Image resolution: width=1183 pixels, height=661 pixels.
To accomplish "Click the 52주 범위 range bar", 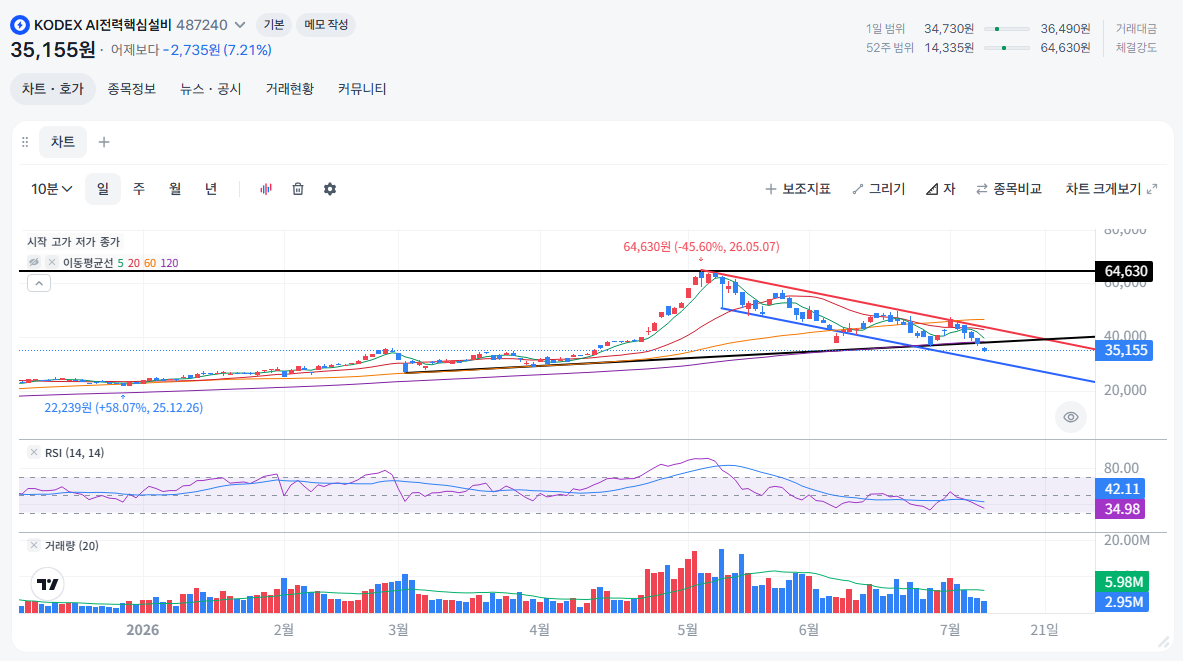I will tap(1007, 48).
